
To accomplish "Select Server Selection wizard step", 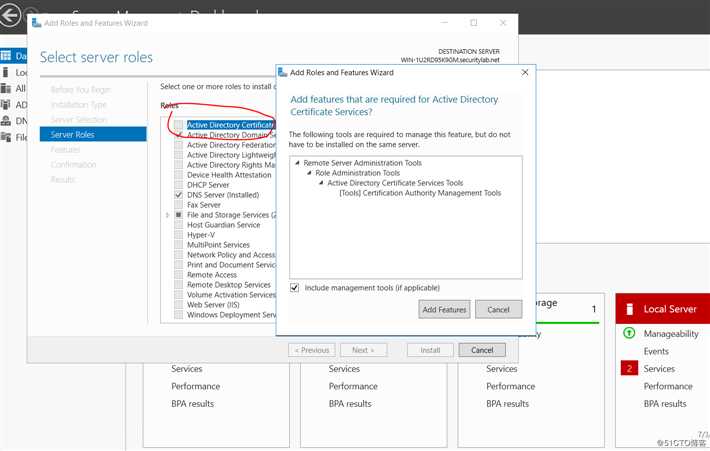I will (x=79, y=120).
